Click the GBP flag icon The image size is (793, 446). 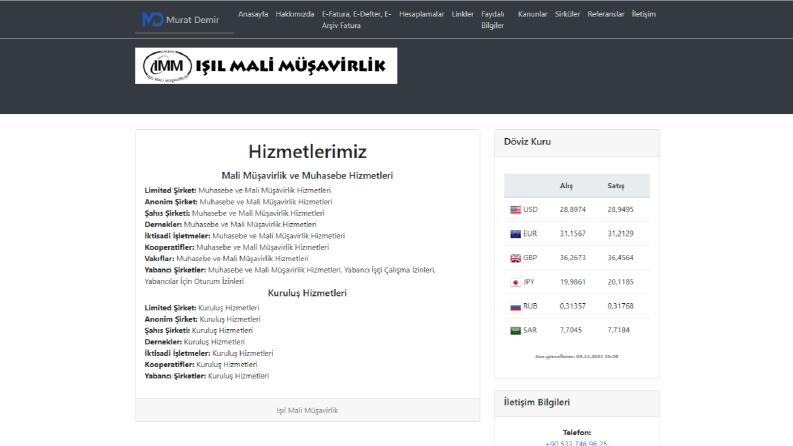515,258
